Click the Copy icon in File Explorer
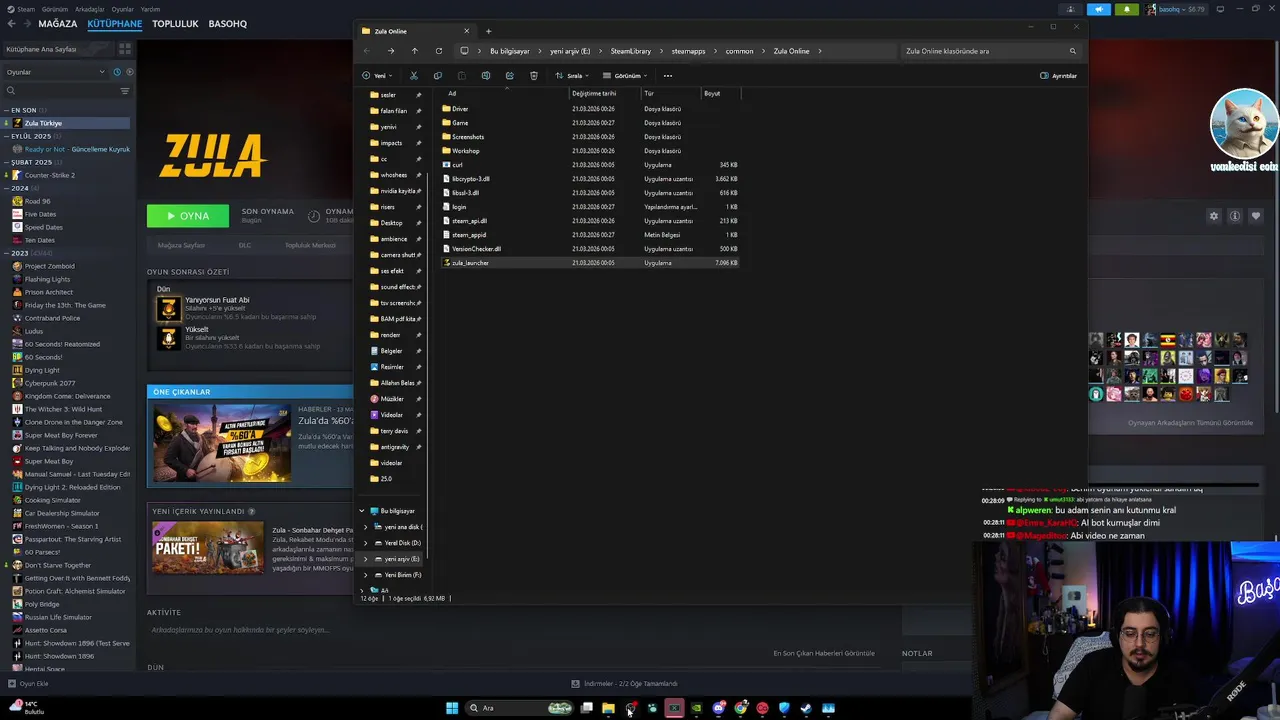The width and height of the screenshot is (1280, 720). [437, 75]
